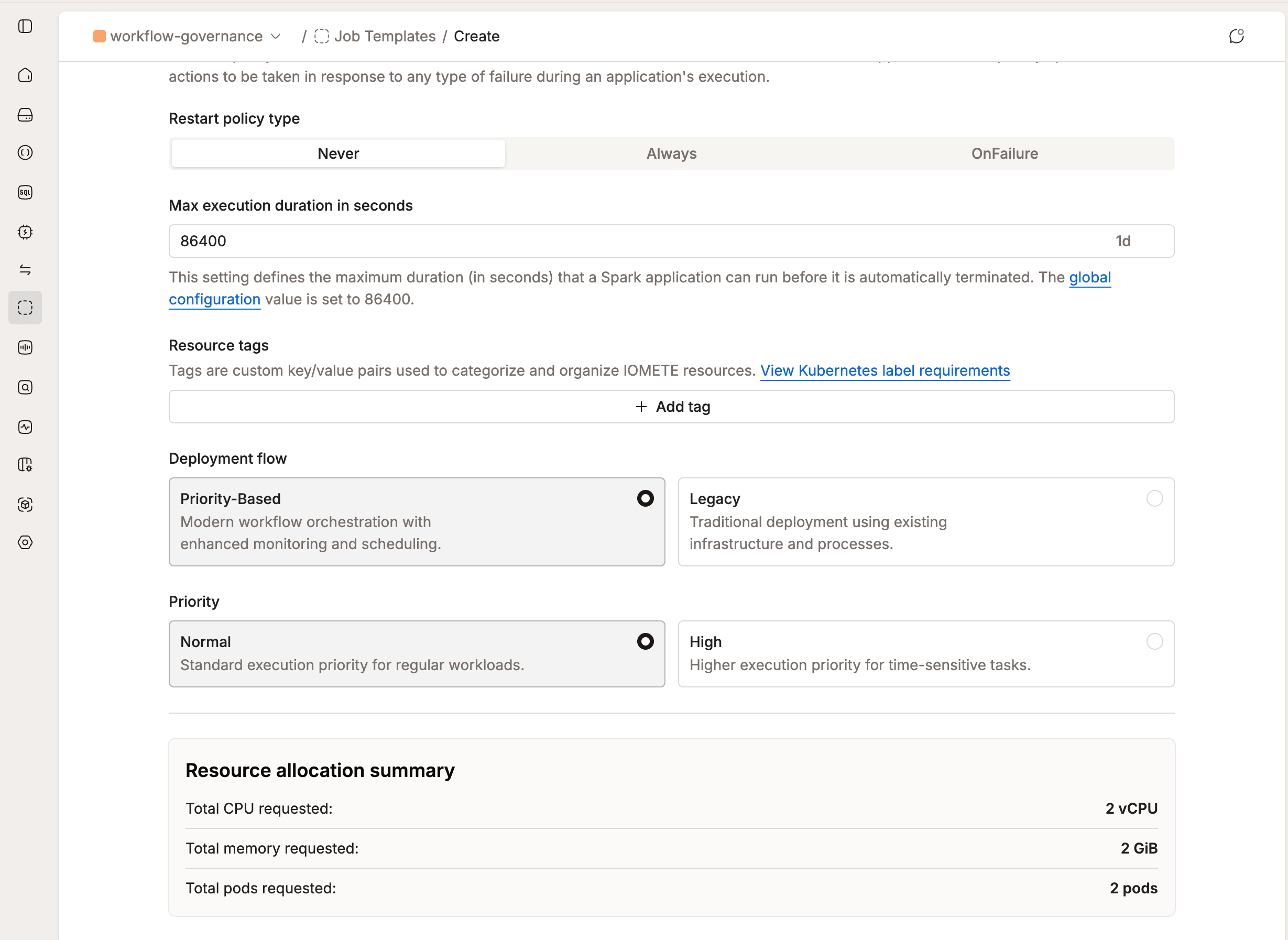1288x940 pixels.
Task: Open the swap arrows sidebar icon
Action: click(25, 270)
